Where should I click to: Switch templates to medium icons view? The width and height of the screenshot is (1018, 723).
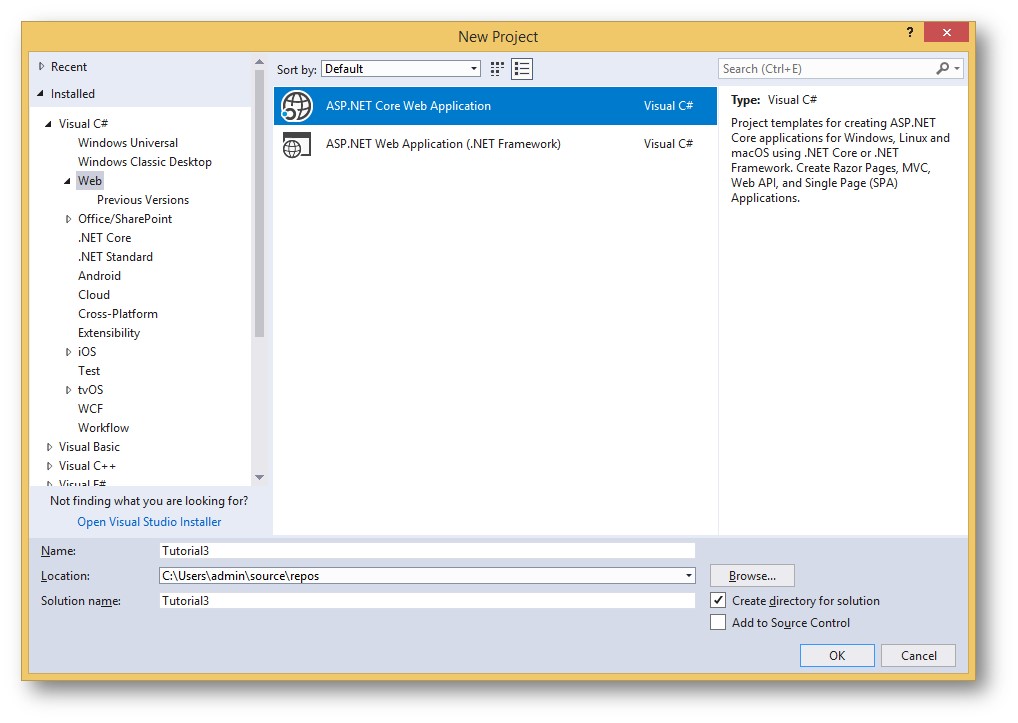(495, 68)
